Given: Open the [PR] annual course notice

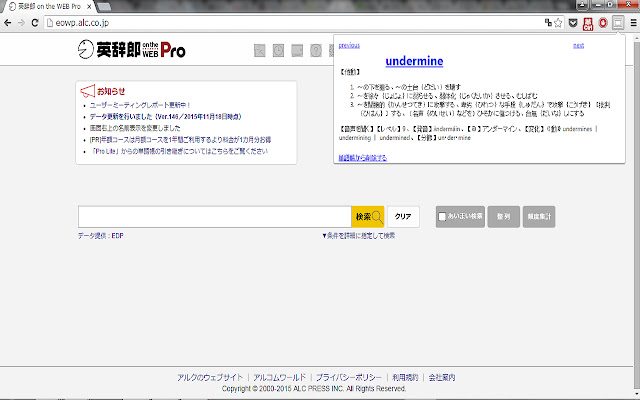Looking at the screenshot, I should tap(180, 140).
